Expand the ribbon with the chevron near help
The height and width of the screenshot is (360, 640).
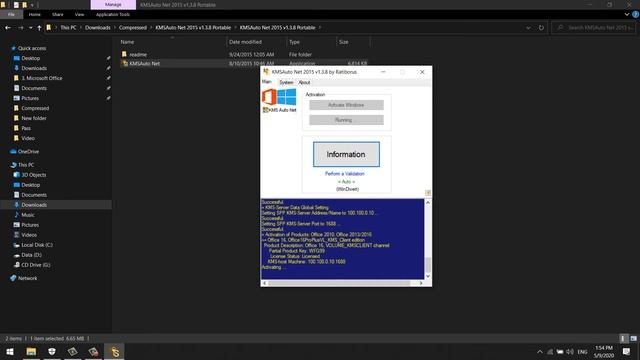coord(627,14)
